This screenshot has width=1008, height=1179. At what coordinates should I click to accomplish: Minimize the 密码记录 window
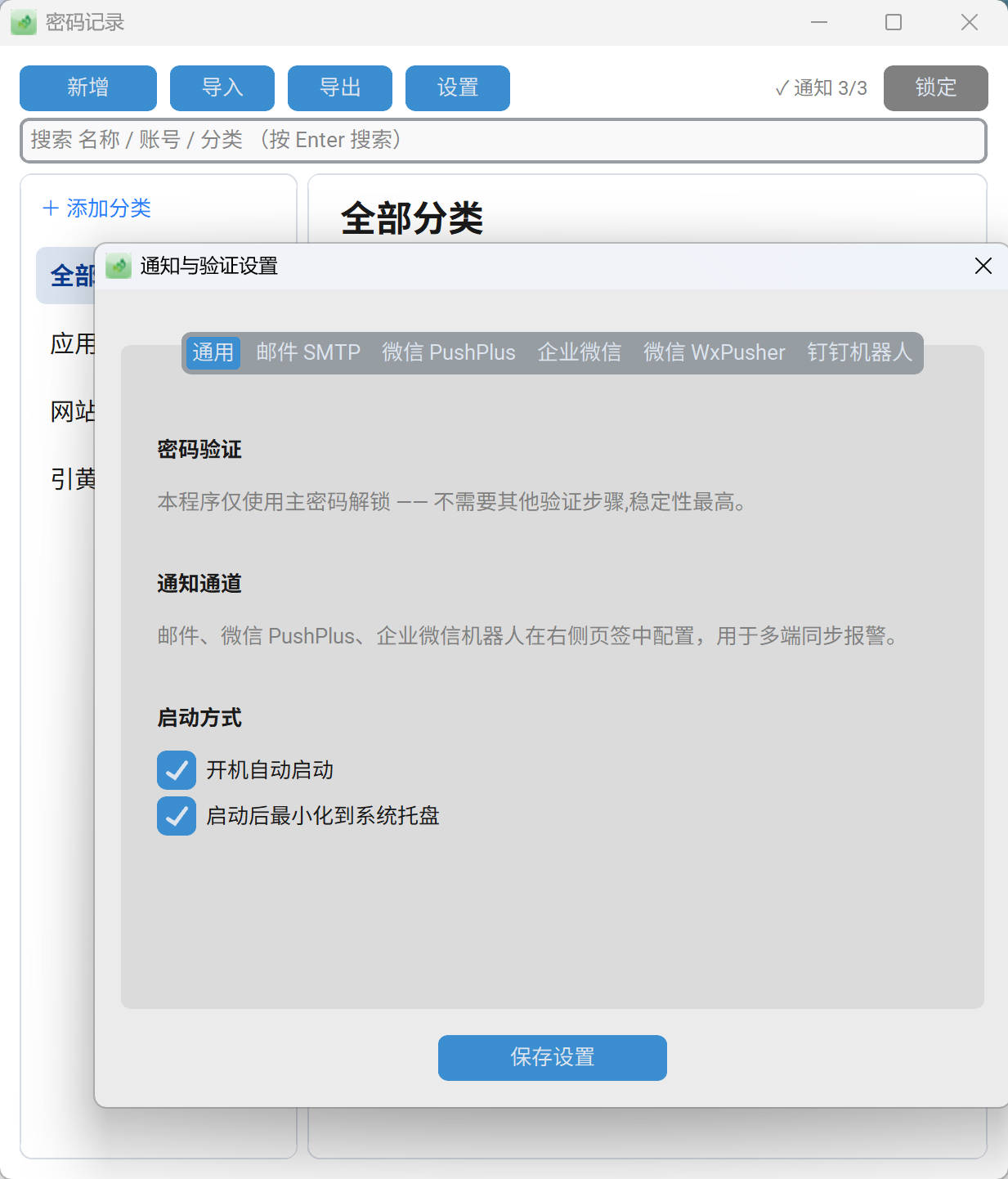(819, 22)
